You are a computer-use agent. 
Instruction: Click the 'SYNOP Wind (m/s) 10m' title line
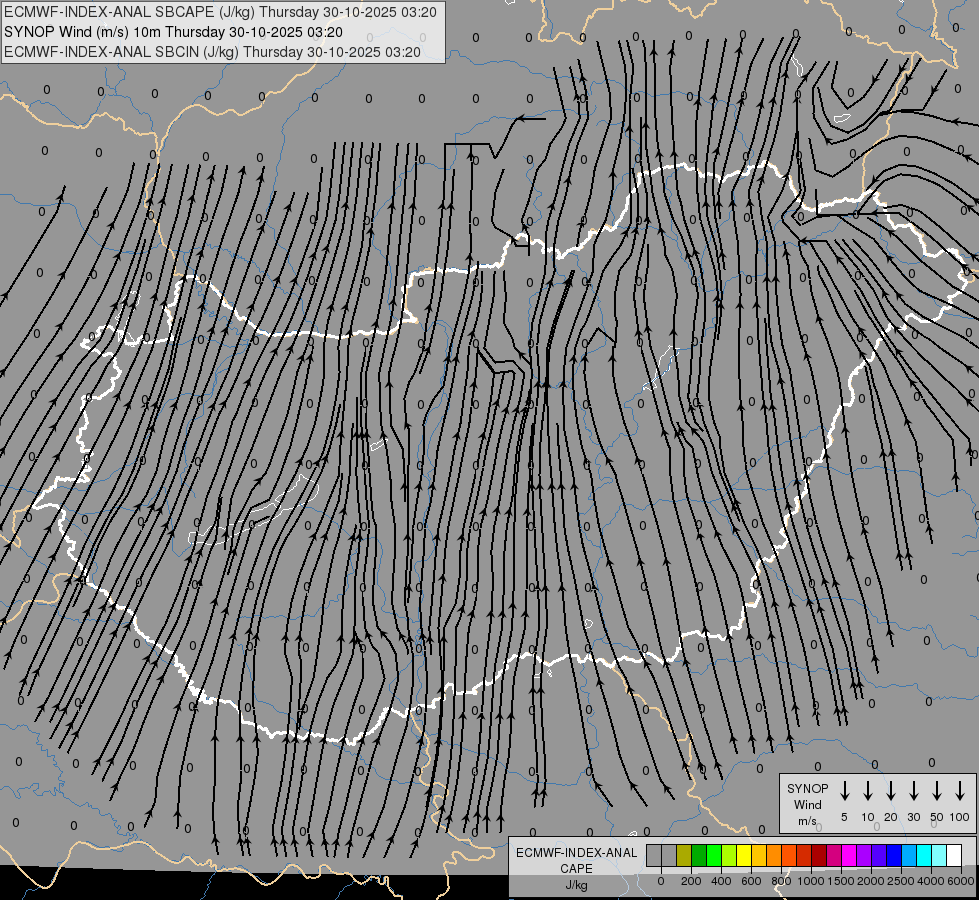(x=173, y=32)
